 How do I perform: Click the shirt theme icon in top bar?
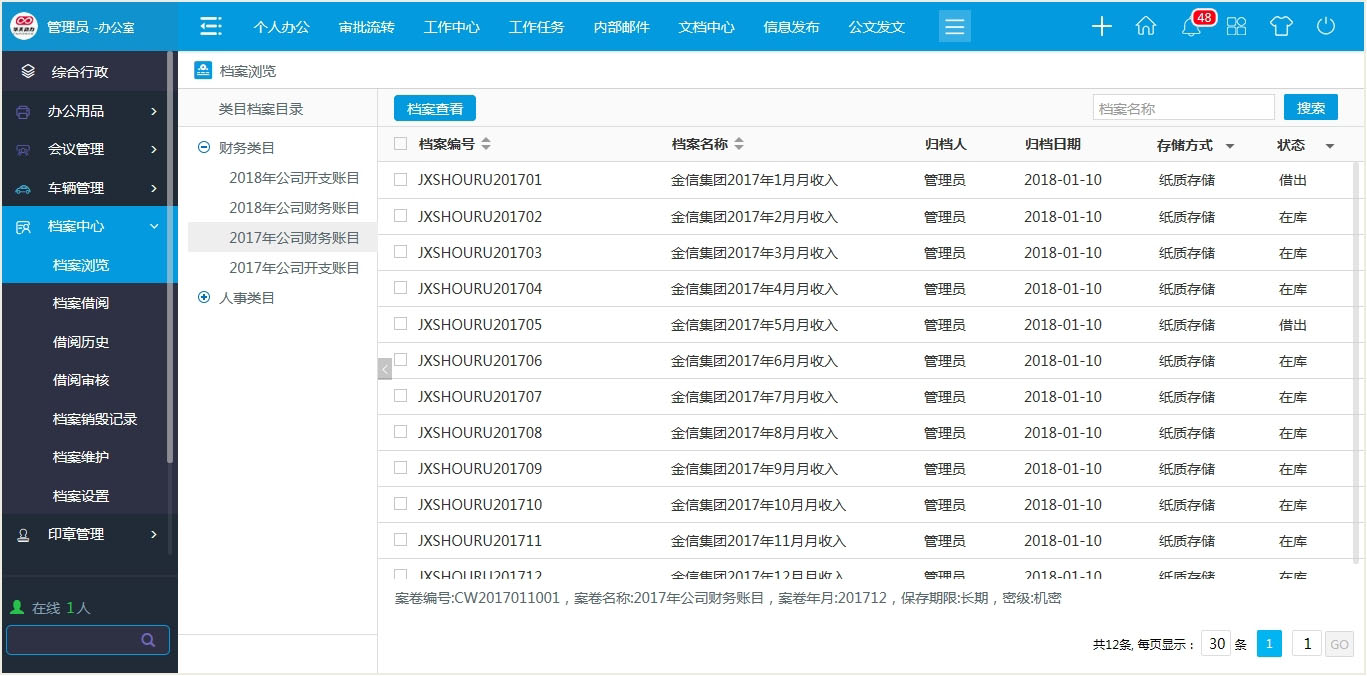tap(1281, 26)
